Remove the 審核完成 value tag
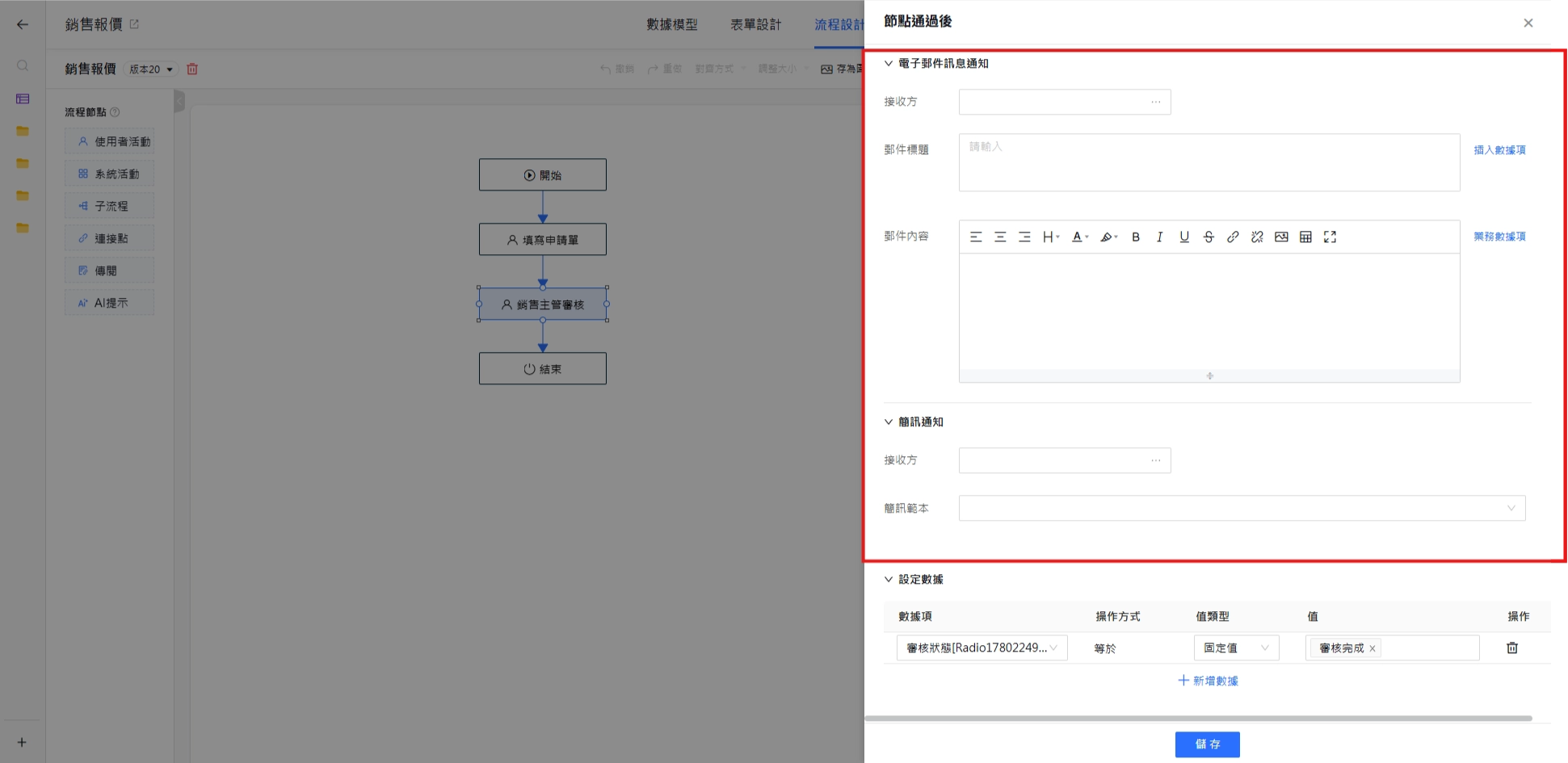Screen dimensions: 1568x763 pos(1372,648)
